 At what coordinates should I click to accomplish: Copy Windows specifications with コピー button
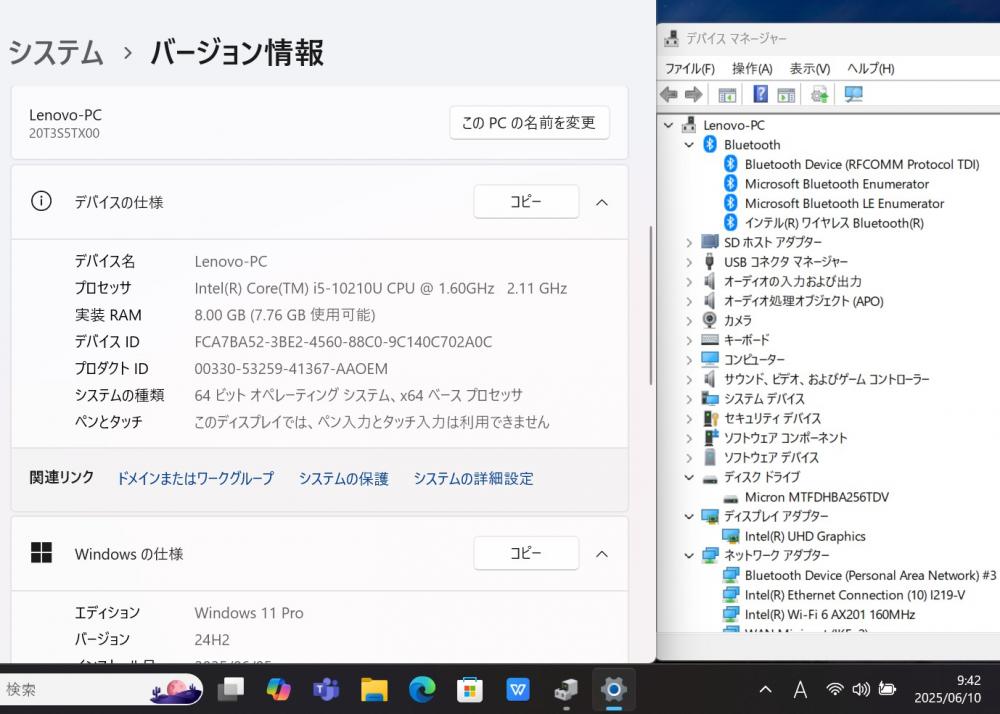(526, 553)
